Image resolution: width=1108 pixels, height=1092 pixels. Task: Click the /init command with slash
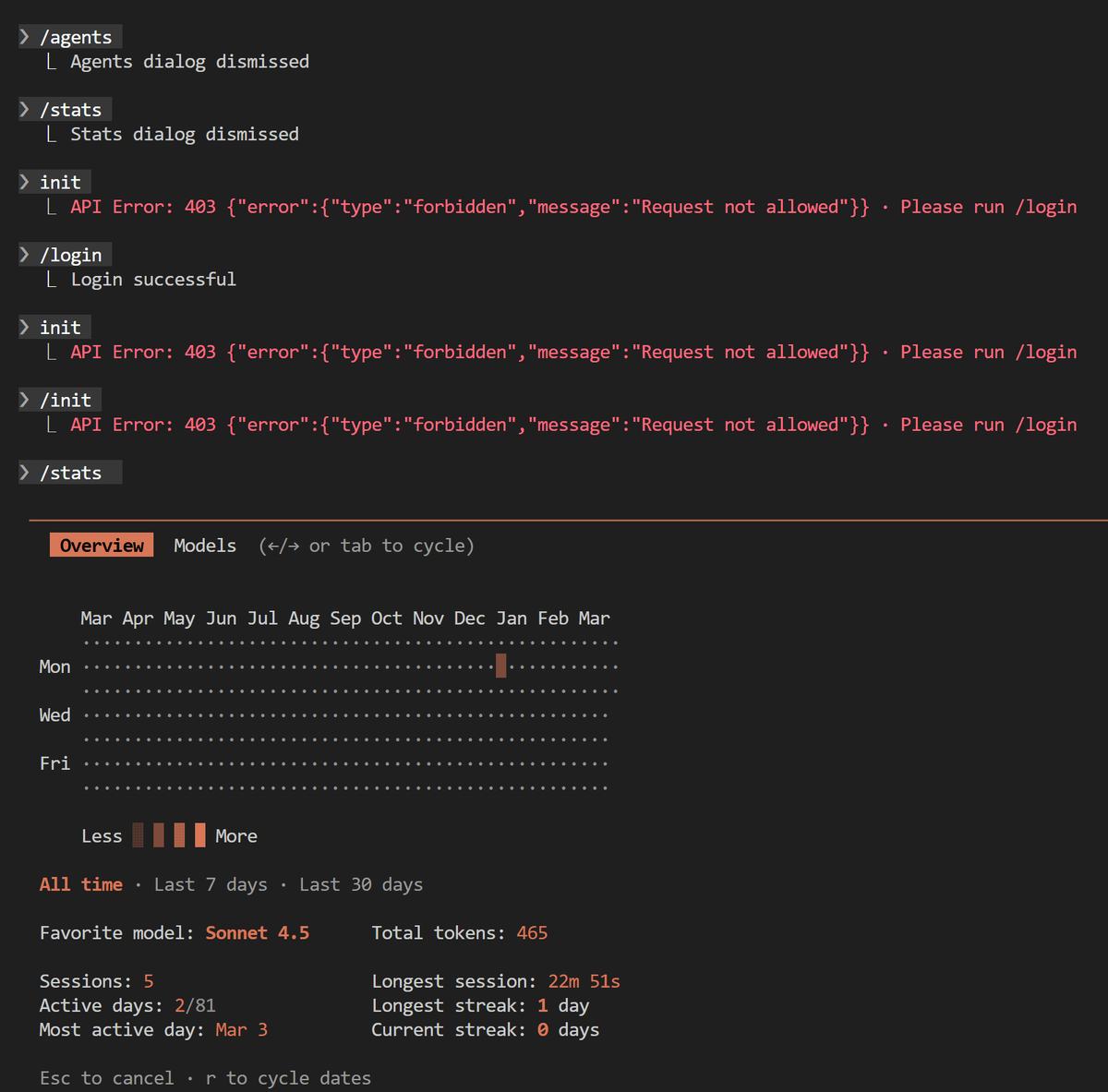coord(66,400)
